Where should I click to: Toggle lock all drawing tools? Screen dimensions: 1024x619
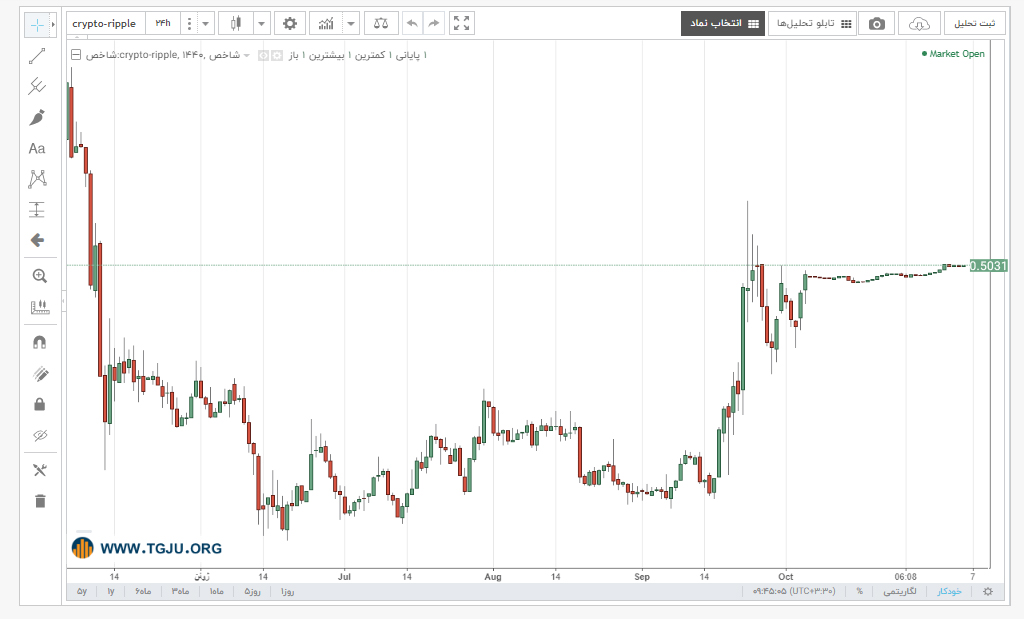(40, 404)
